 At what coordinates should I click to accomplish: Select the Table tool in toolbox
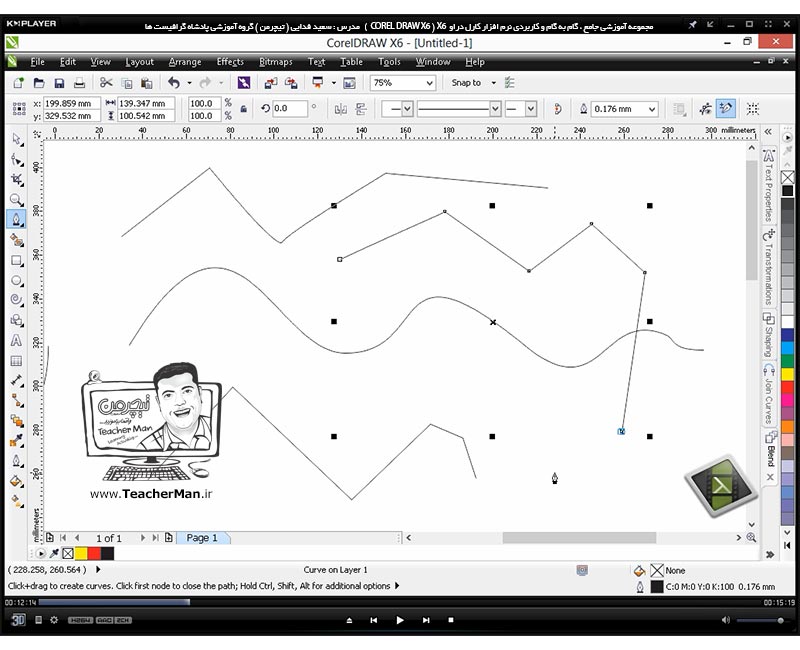[x=16, y=361]
